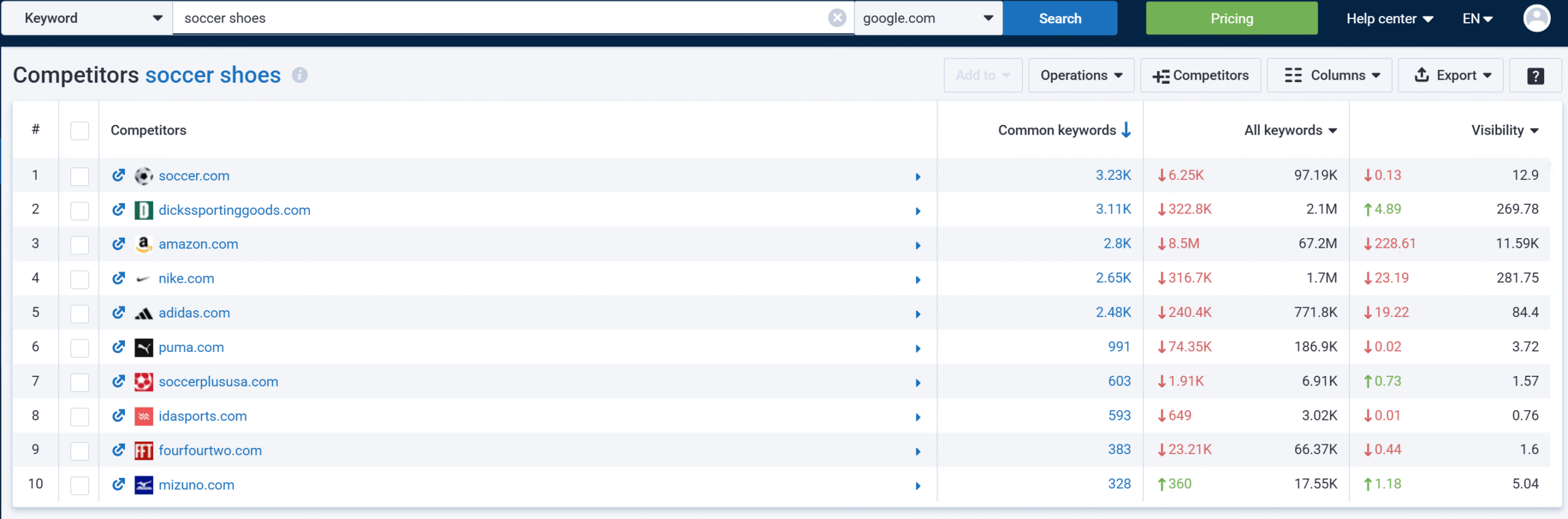This screenshot has width=1568, height=519.
Task: Open the Operations dropdown
Action: pos(1081,75)
